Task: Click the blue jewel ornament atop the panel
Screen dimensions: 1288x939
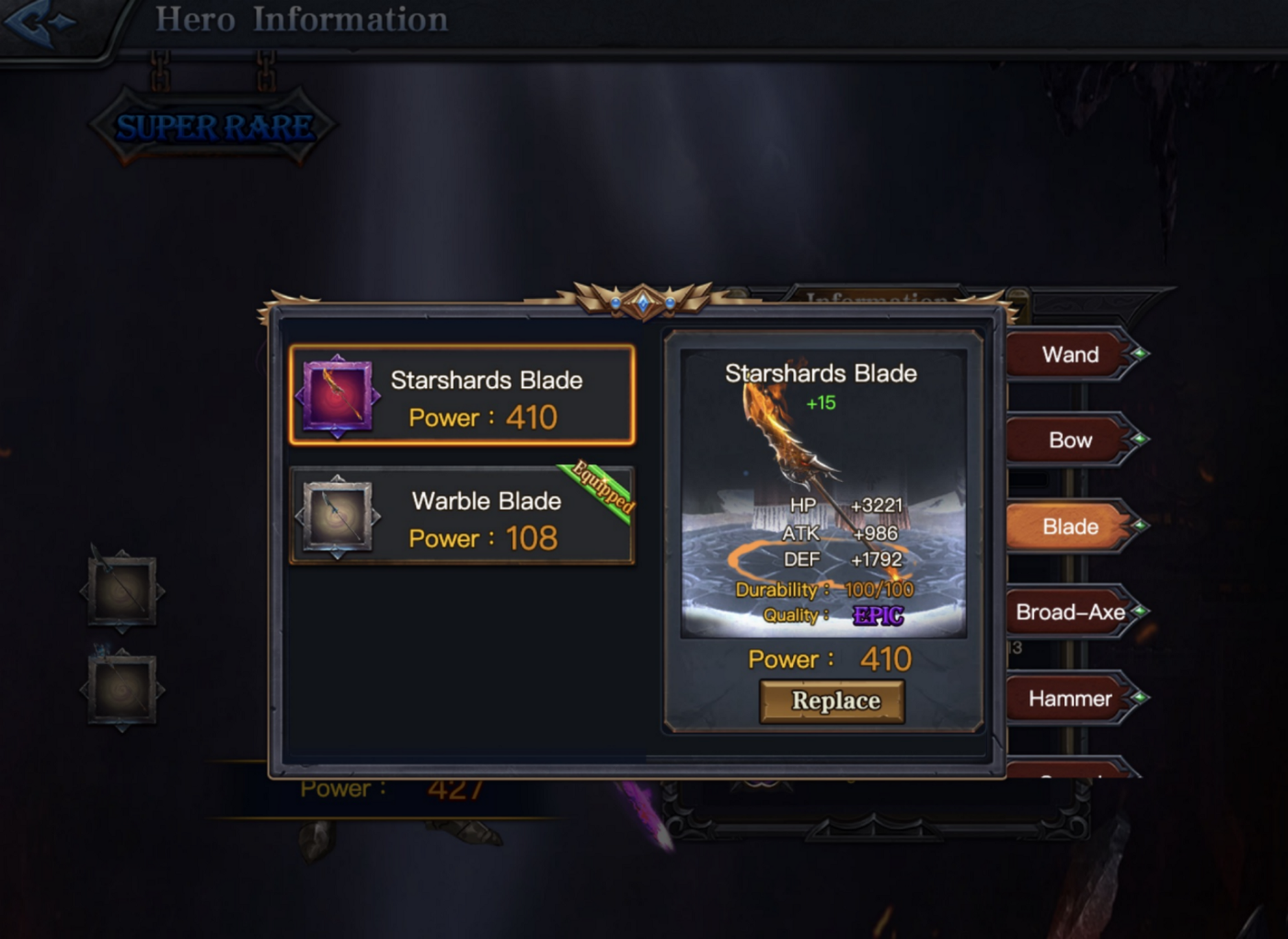Action: point(643,302)
